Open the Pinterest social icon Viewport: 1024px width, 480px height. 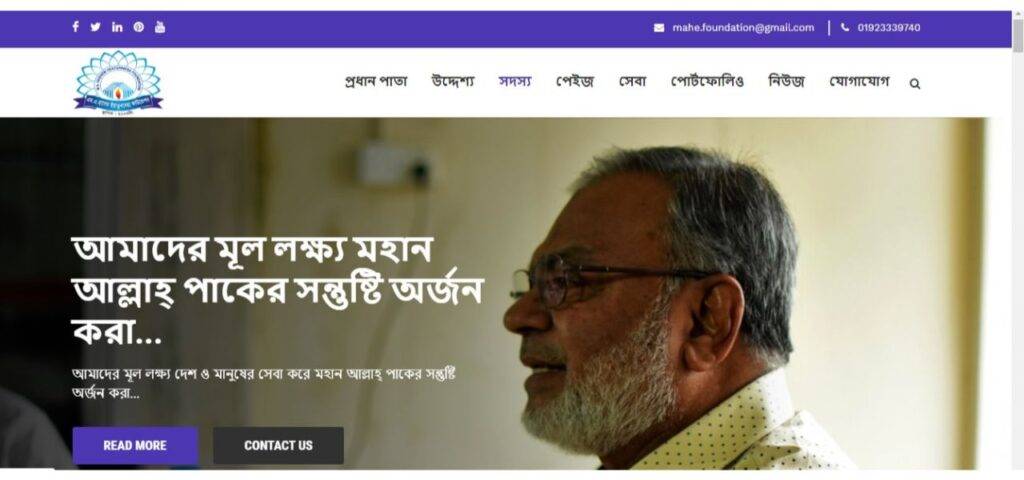(x=138, y=27)
